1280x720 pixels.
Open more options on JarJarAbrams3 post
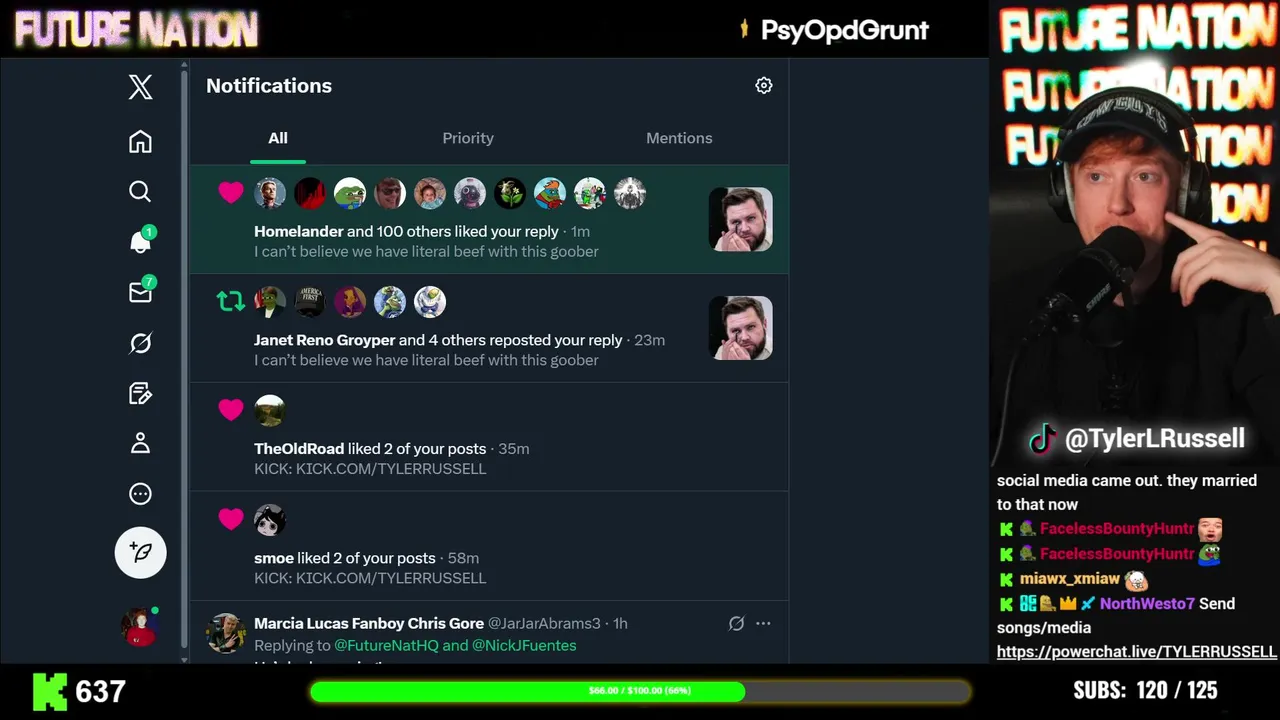(763, 623)
